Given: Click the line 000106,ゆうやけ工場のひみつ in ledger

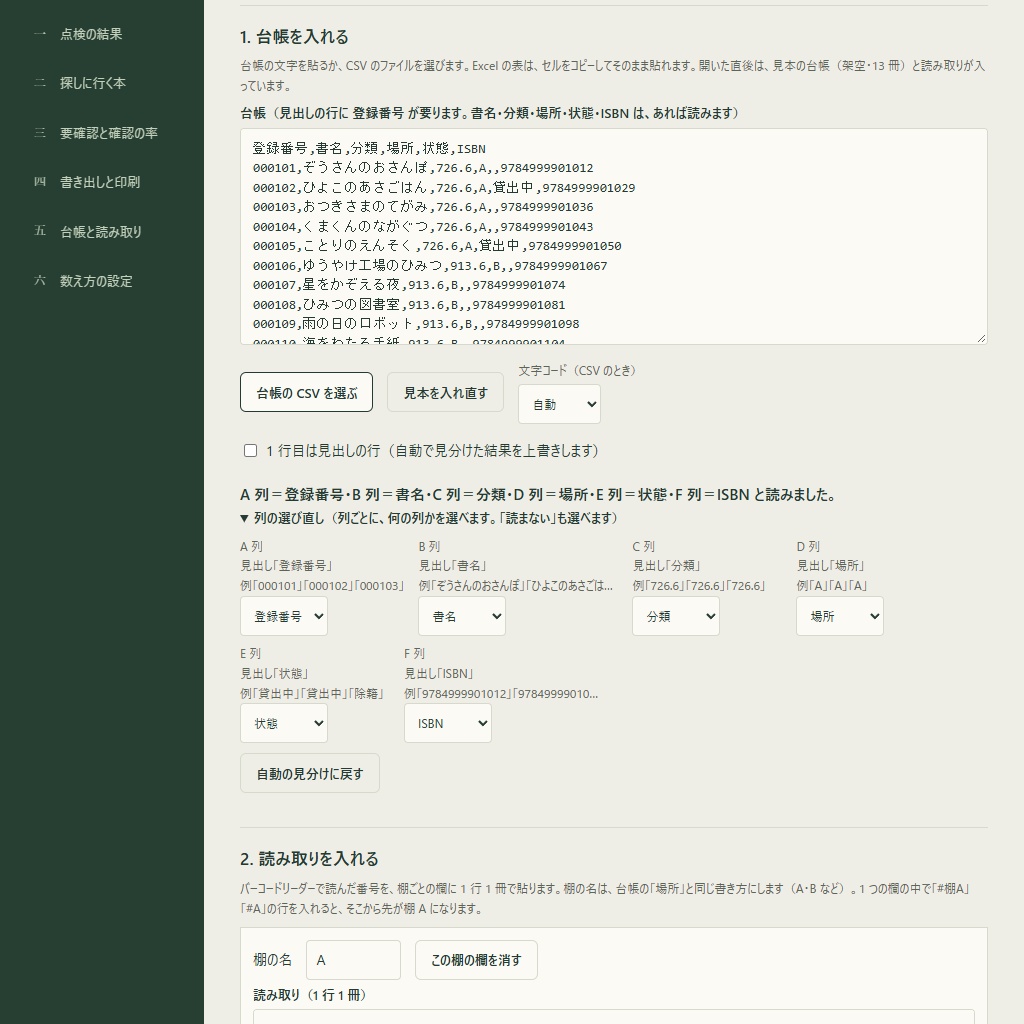Looking at the screenshot, I should (430, 266).
